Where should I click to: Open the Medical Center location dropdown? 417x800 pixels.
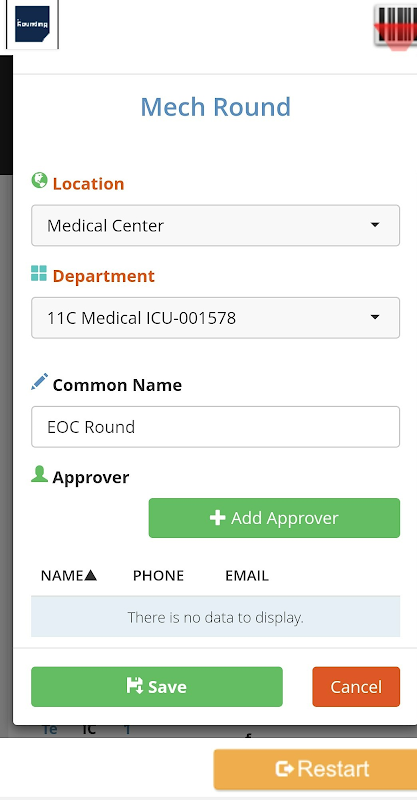tap(215, 226)
